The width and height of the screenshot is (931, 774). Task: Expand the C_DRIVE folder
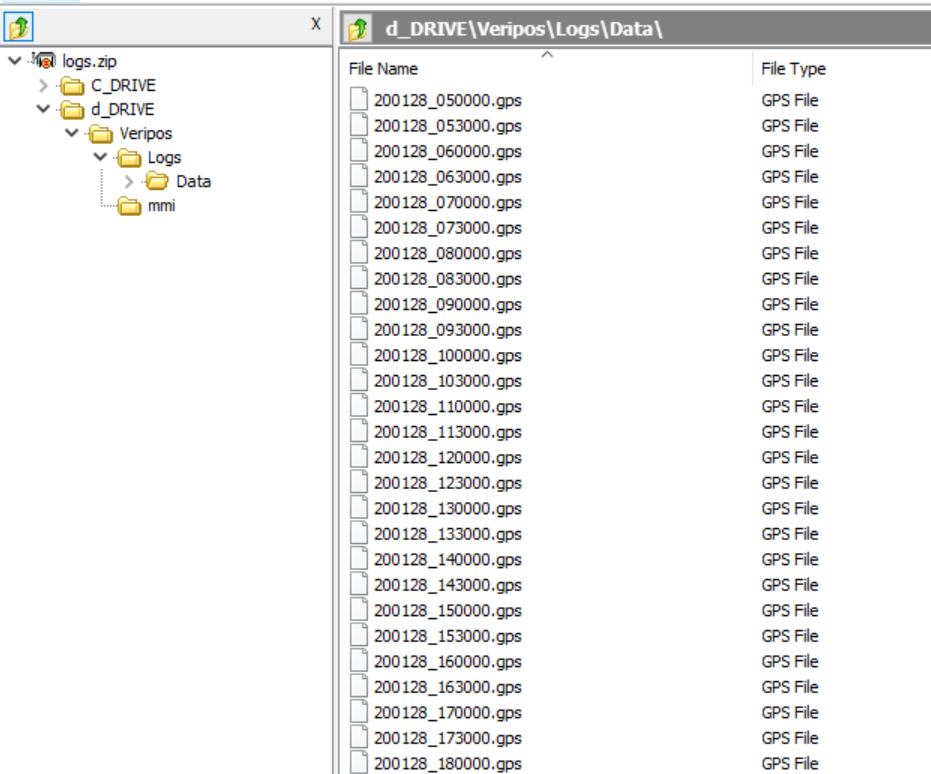coord(43,85)
